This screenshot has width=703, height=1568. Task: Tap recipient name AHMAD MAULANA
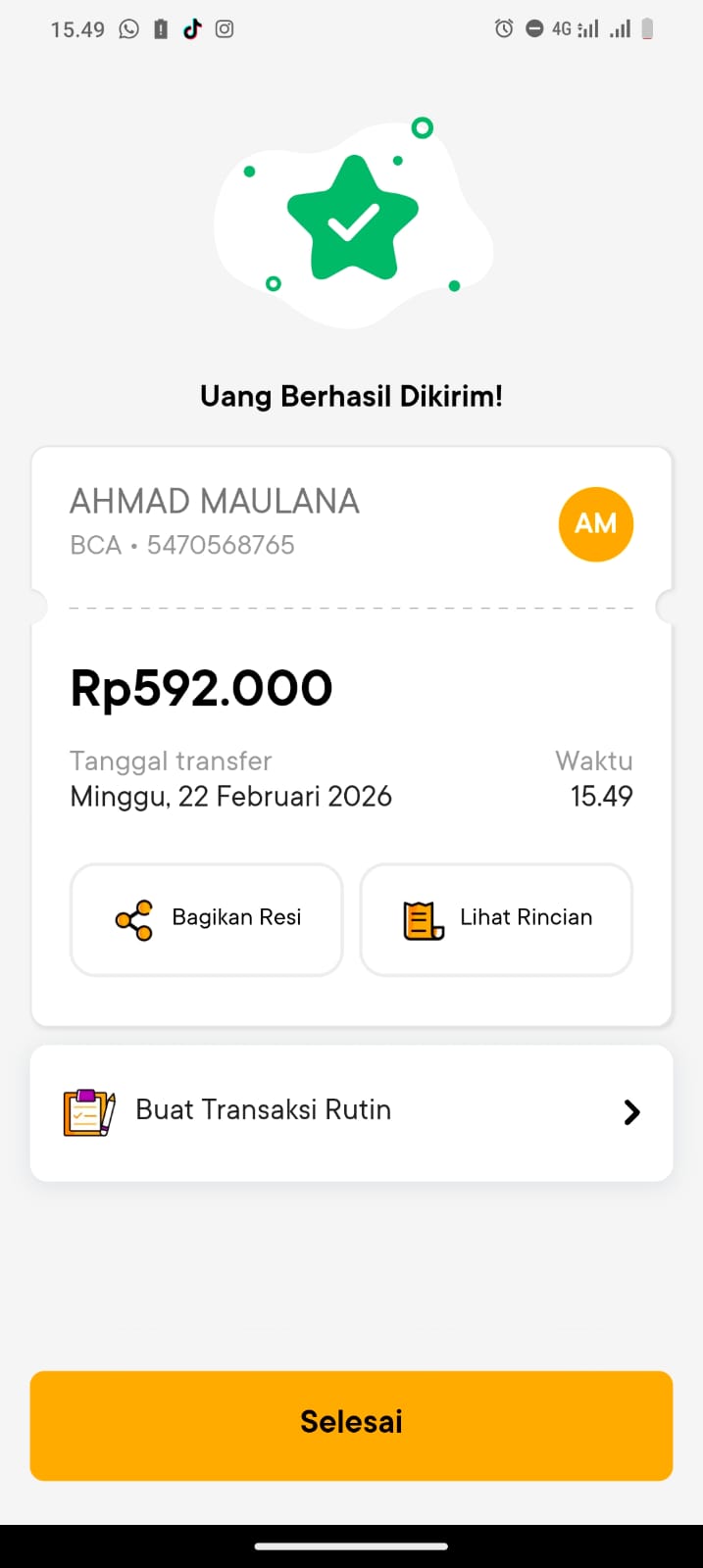215,502
